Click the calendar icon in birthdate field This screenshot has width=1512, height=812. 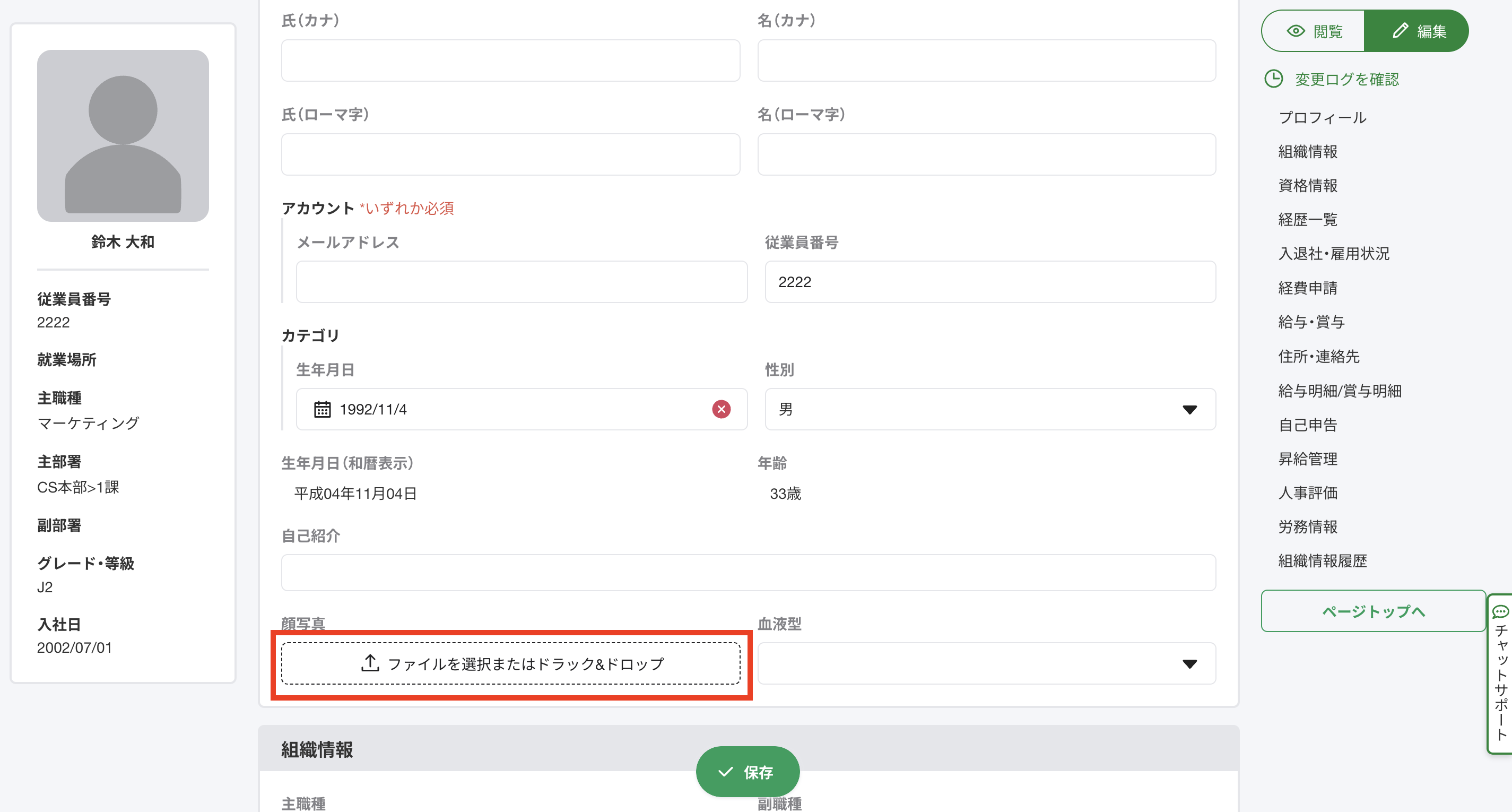tap(322, 409)
